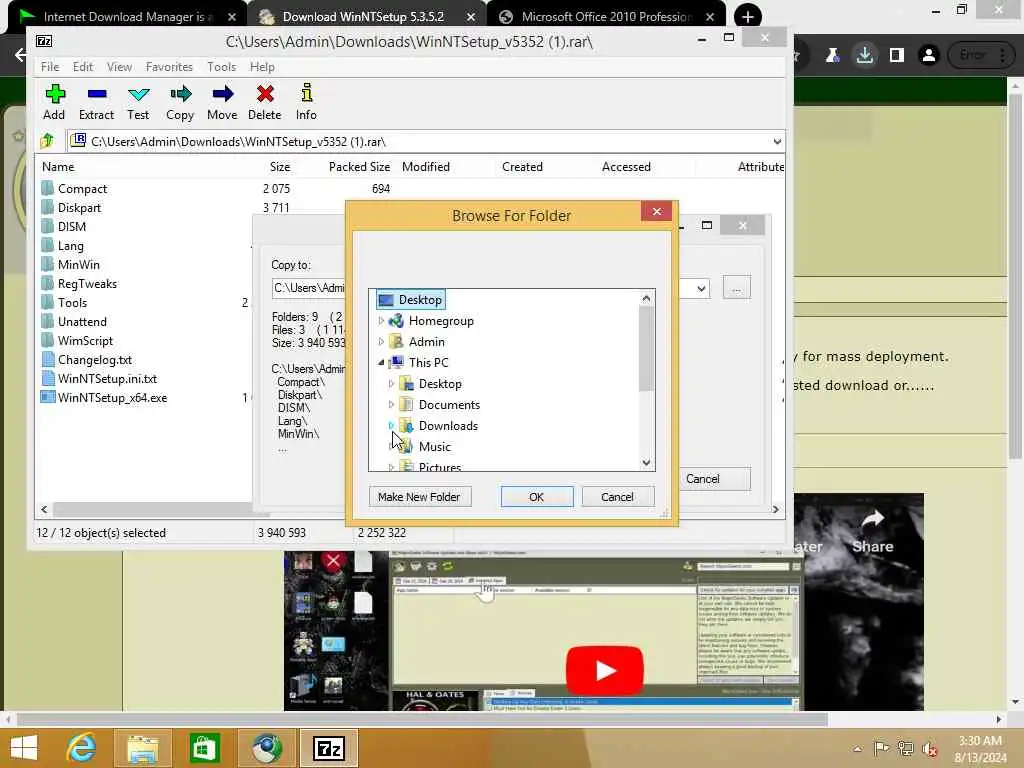Viewport: 1024px width, 768px height.
Task: Click Share on the video thumbnail
Action: [872, 532]
